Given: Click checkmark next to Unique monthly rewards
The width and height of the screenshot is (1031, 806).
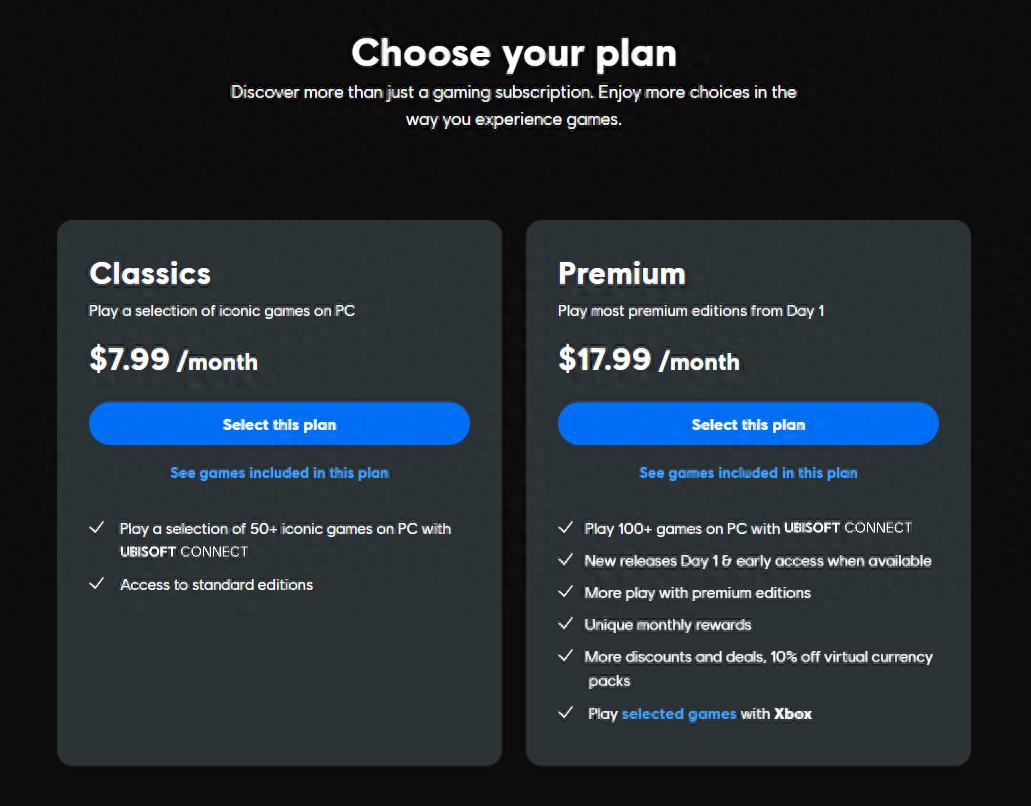Looking at the screenshot, I should pos(565,624).
